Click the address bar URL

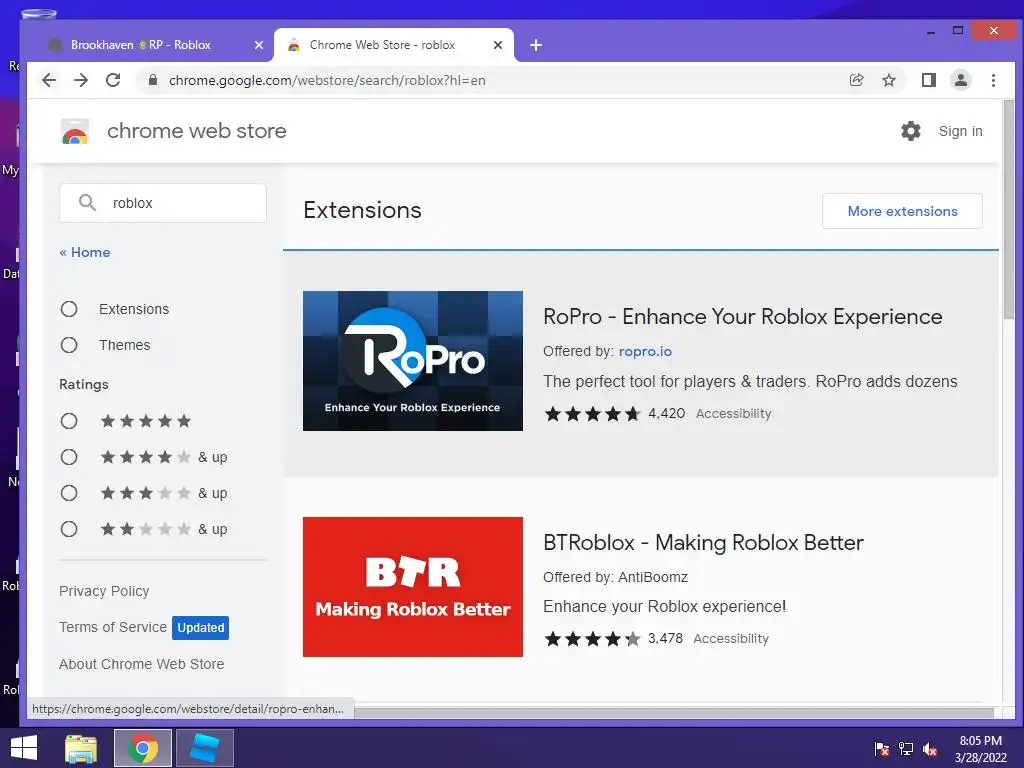click(x=327, y=80)
